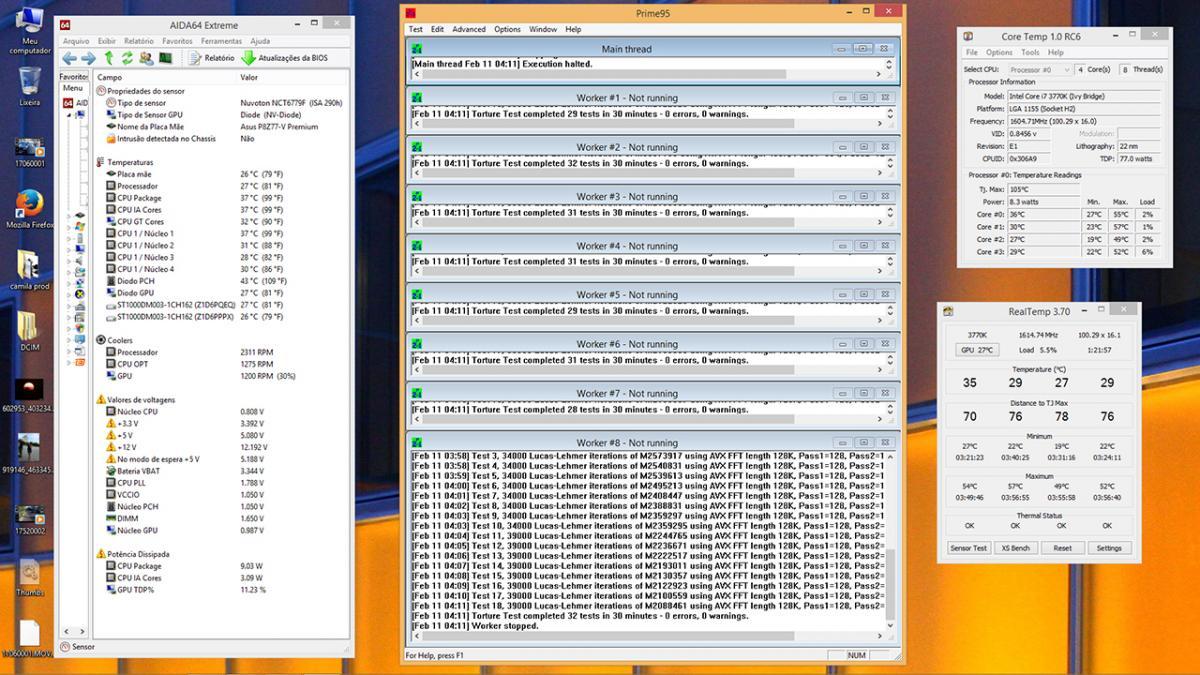1200x675 pixels.
Task: Click Worker #8 horizontal scrollbar
Action: click(x=647, y=636)
